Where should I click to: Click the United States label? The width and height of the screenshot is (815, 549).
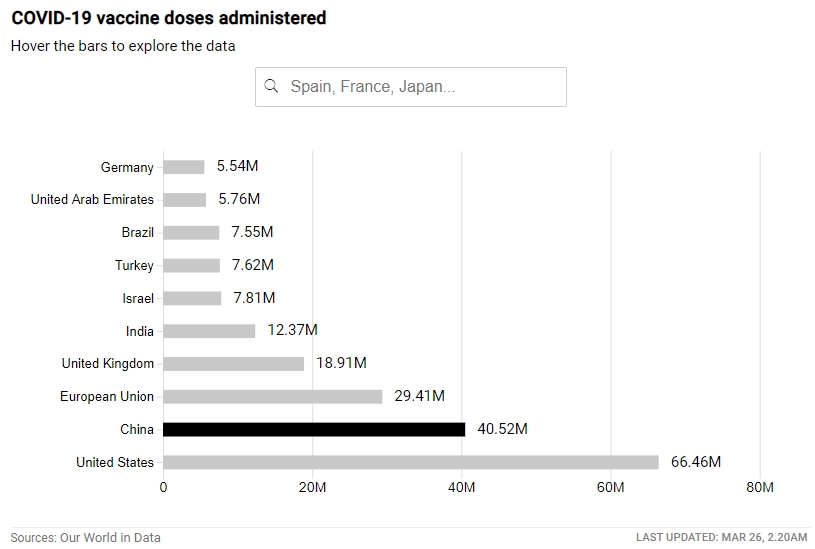pos(115,462)
